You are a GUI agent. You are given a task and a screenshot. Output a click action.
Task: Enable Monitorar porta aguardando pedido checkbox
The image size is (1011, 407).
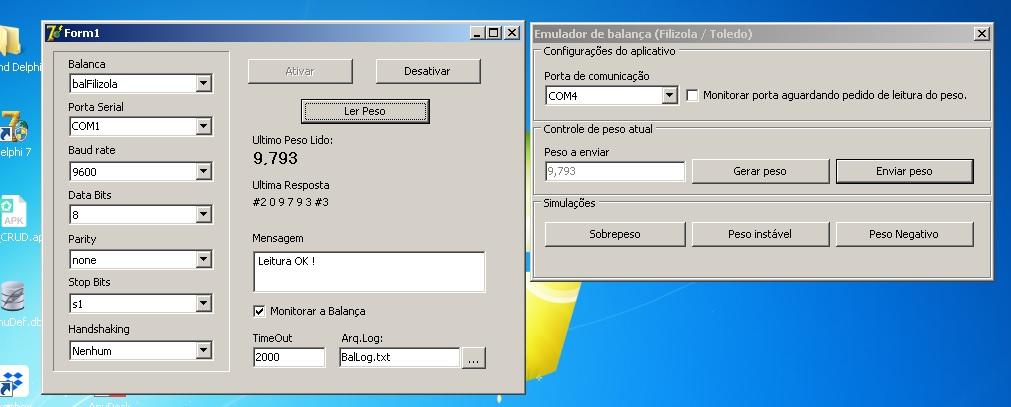pyautogui.click(x=692, y=95)
